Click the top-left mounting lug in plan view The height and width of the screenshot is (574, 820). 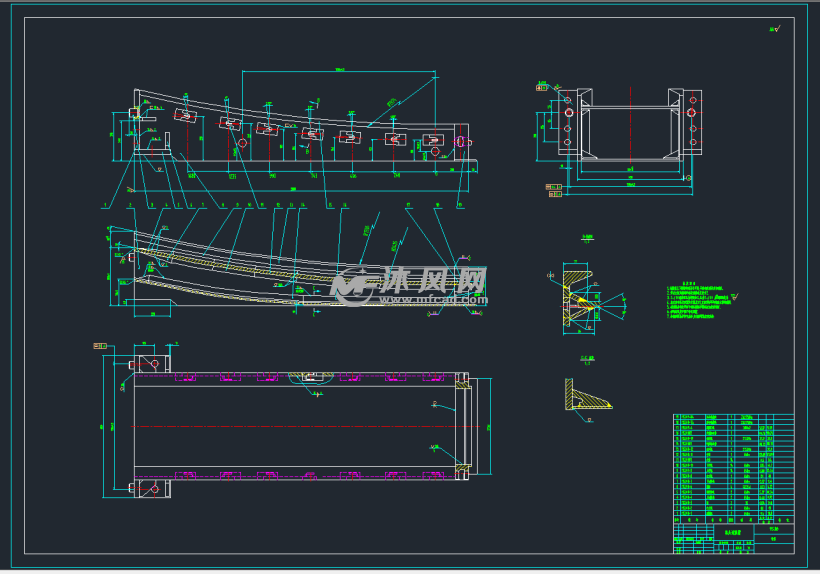pyautogui.click(x=153, y=362)
